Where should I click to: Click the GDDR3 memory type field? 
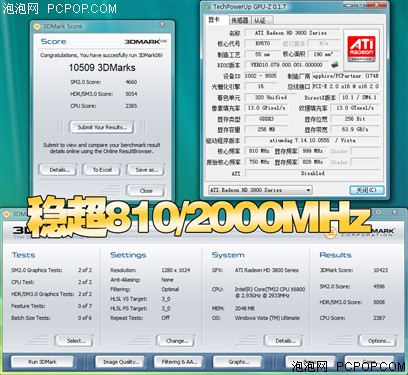click(x=267, y=119)
